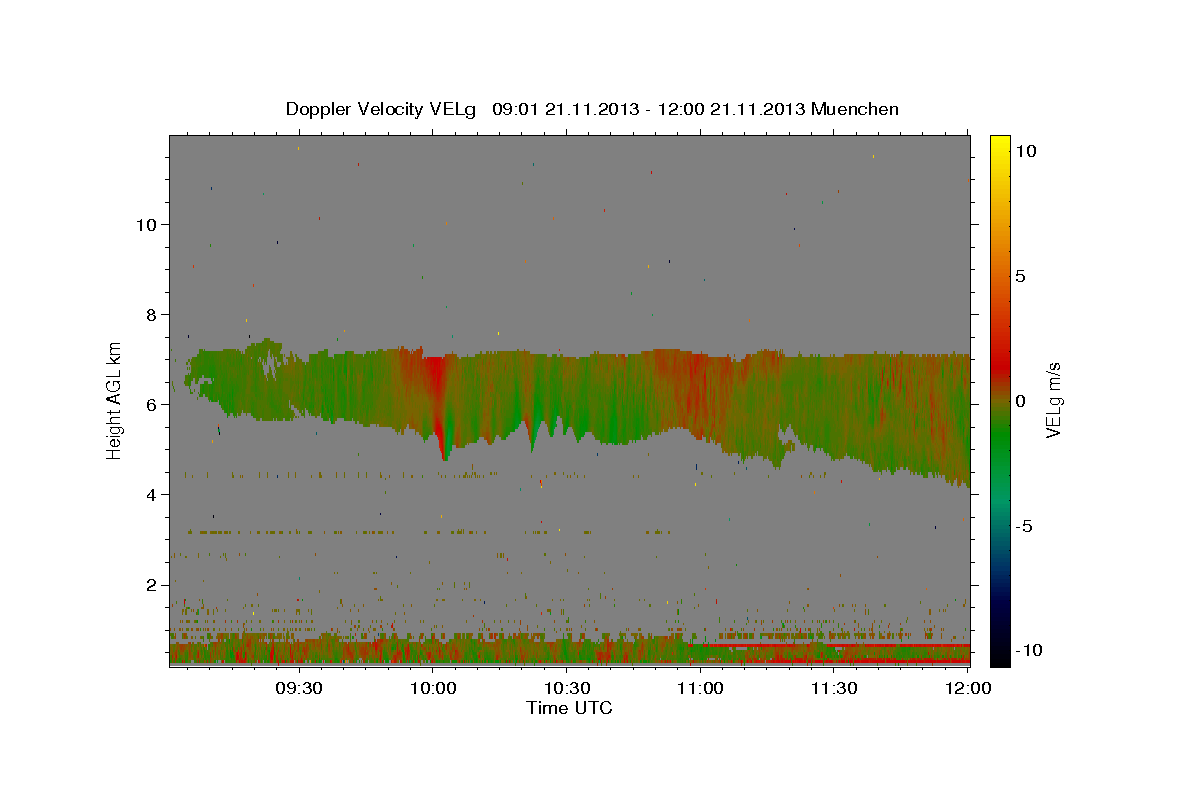This screenshot has width=1200, height=800.
Task: Click the 'Time UTC' axis label
Action: 569,708
